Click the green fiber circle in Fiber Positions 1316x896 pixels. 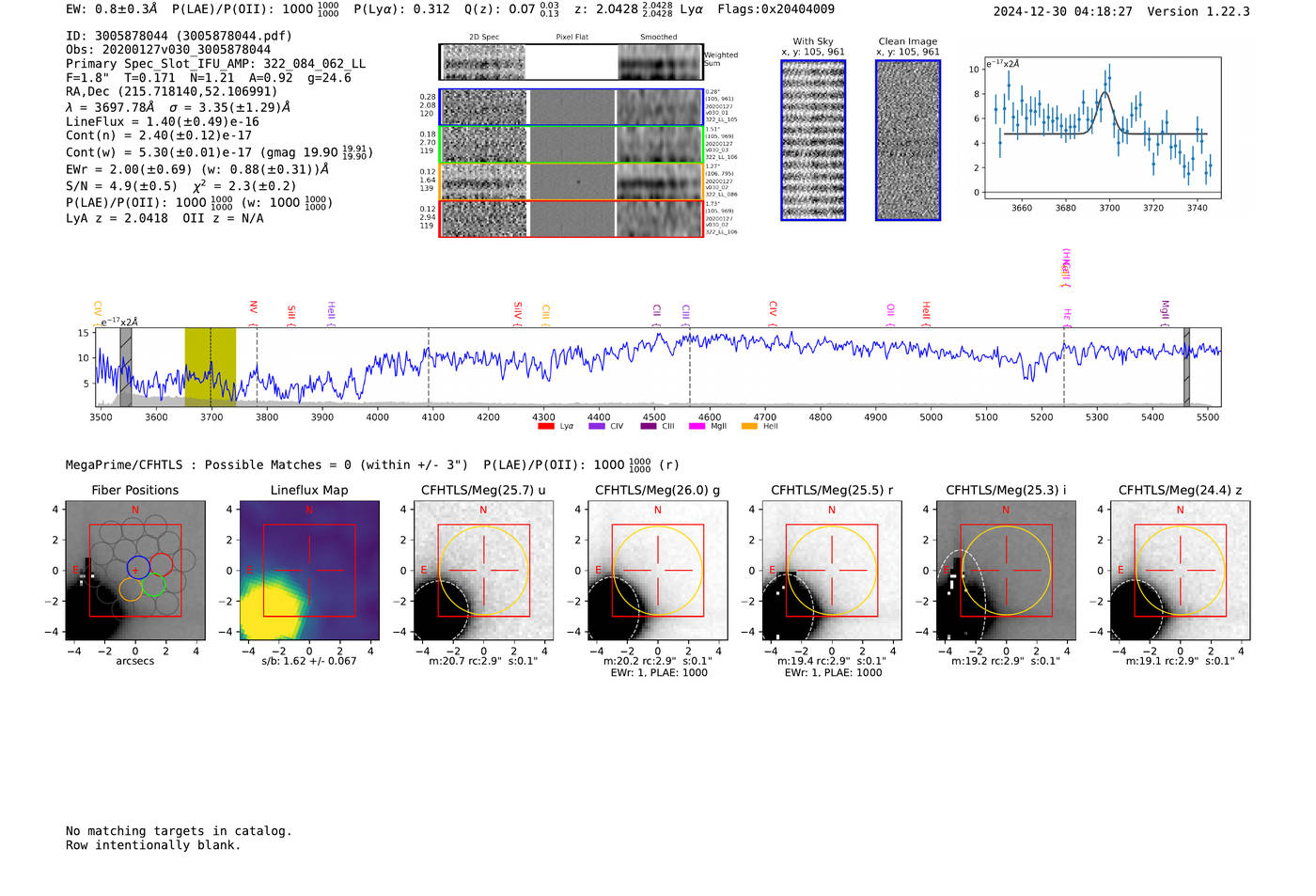(x=153, y=585)
